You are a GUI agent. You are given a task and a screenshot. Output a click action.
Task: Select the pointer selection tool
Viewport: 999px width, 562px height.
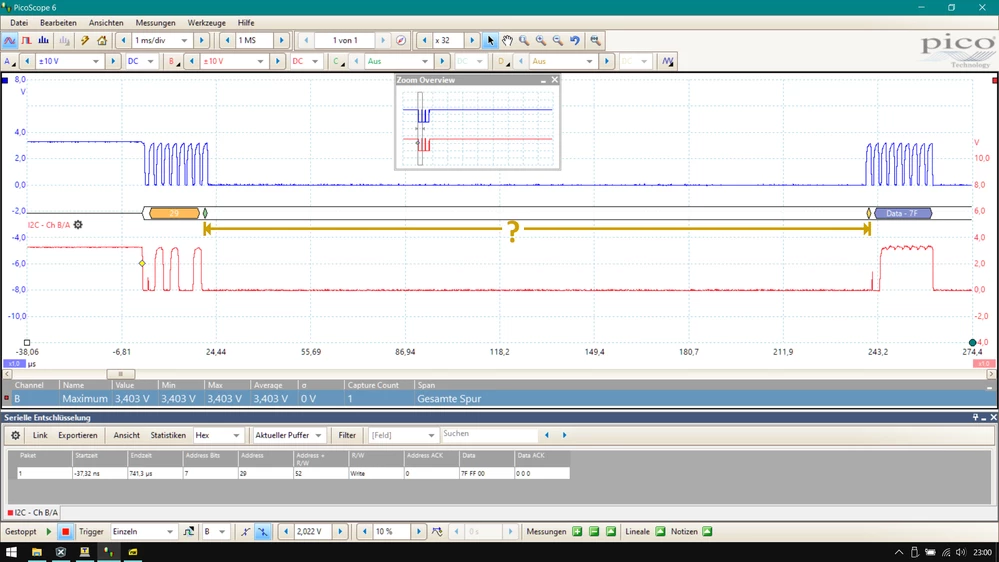490,40
